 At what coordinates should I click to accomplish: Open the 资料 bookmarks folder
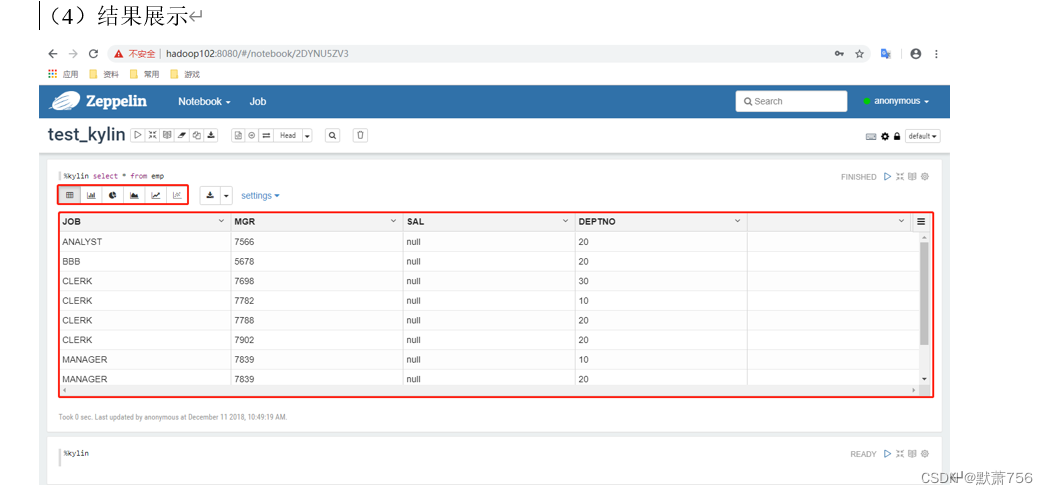pyautogui.click(x=104, y=74)
